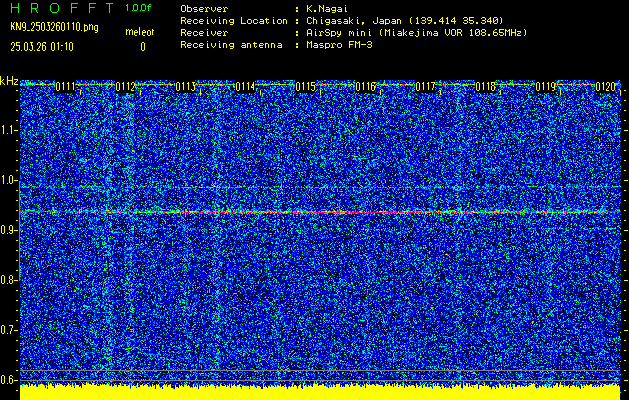Image resolution: width=629 pixels, height=400 pixels.
Task: Click time marker 0117
Action: click(425, 87)
